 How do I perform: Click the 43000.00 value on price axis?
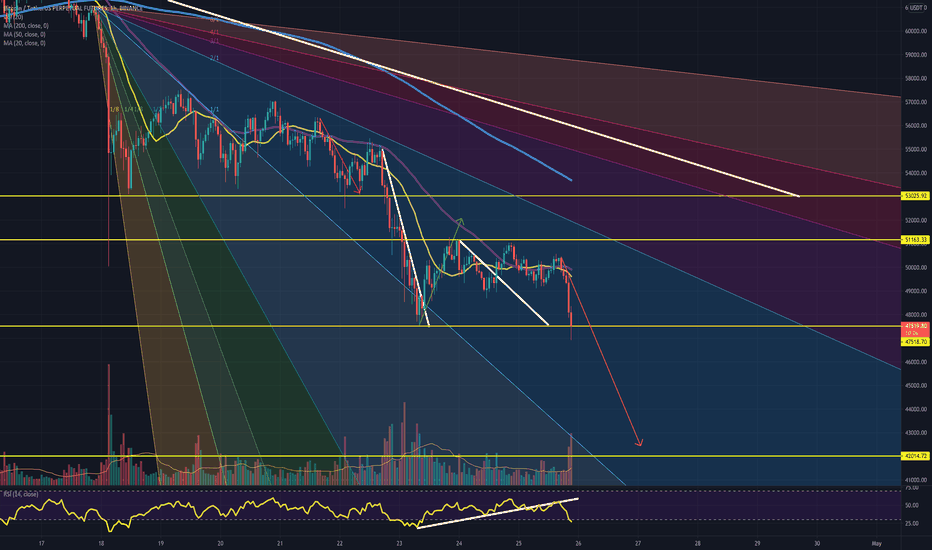point(916,433)
